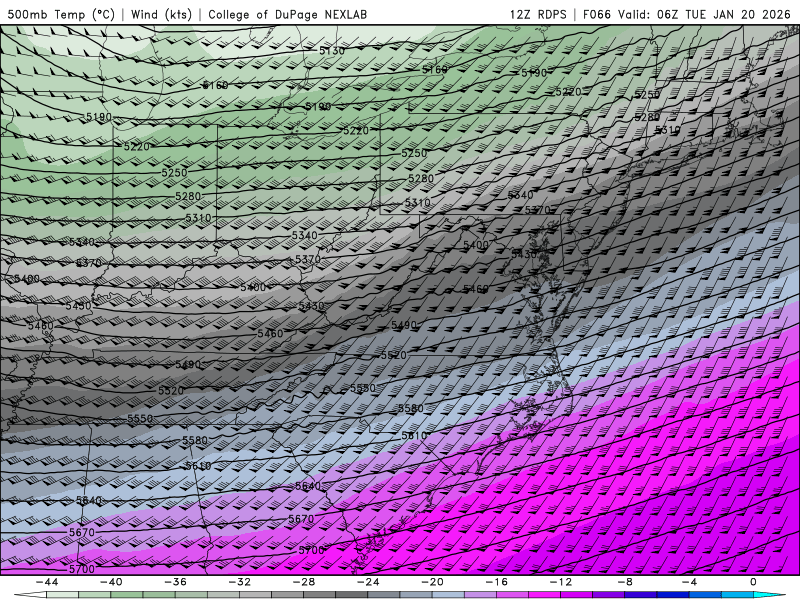
Task: Click the -40 color bar label
Action: click(x=111, y=582)
